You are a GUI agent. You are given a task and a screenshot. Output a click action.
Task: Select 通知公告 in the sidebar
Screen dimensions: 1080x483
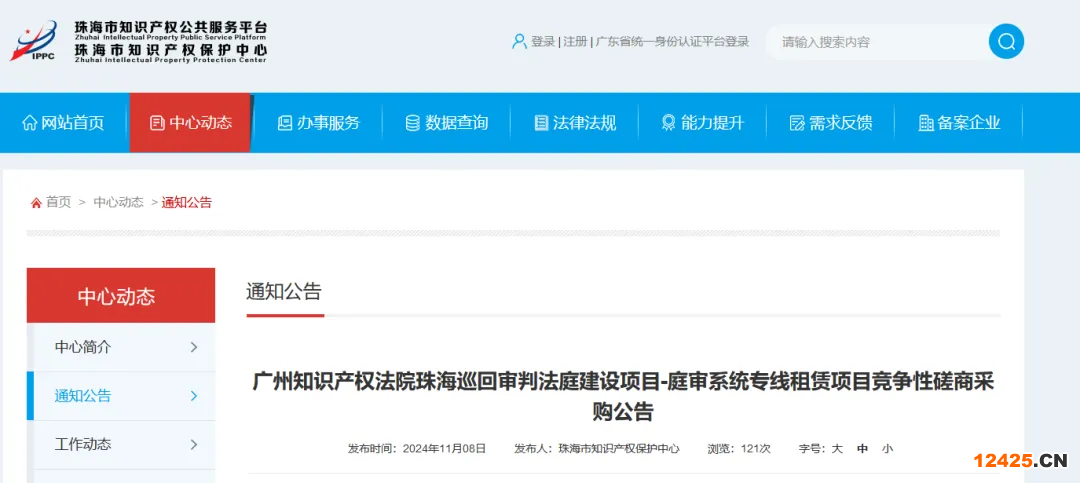[x=121, y=395]
